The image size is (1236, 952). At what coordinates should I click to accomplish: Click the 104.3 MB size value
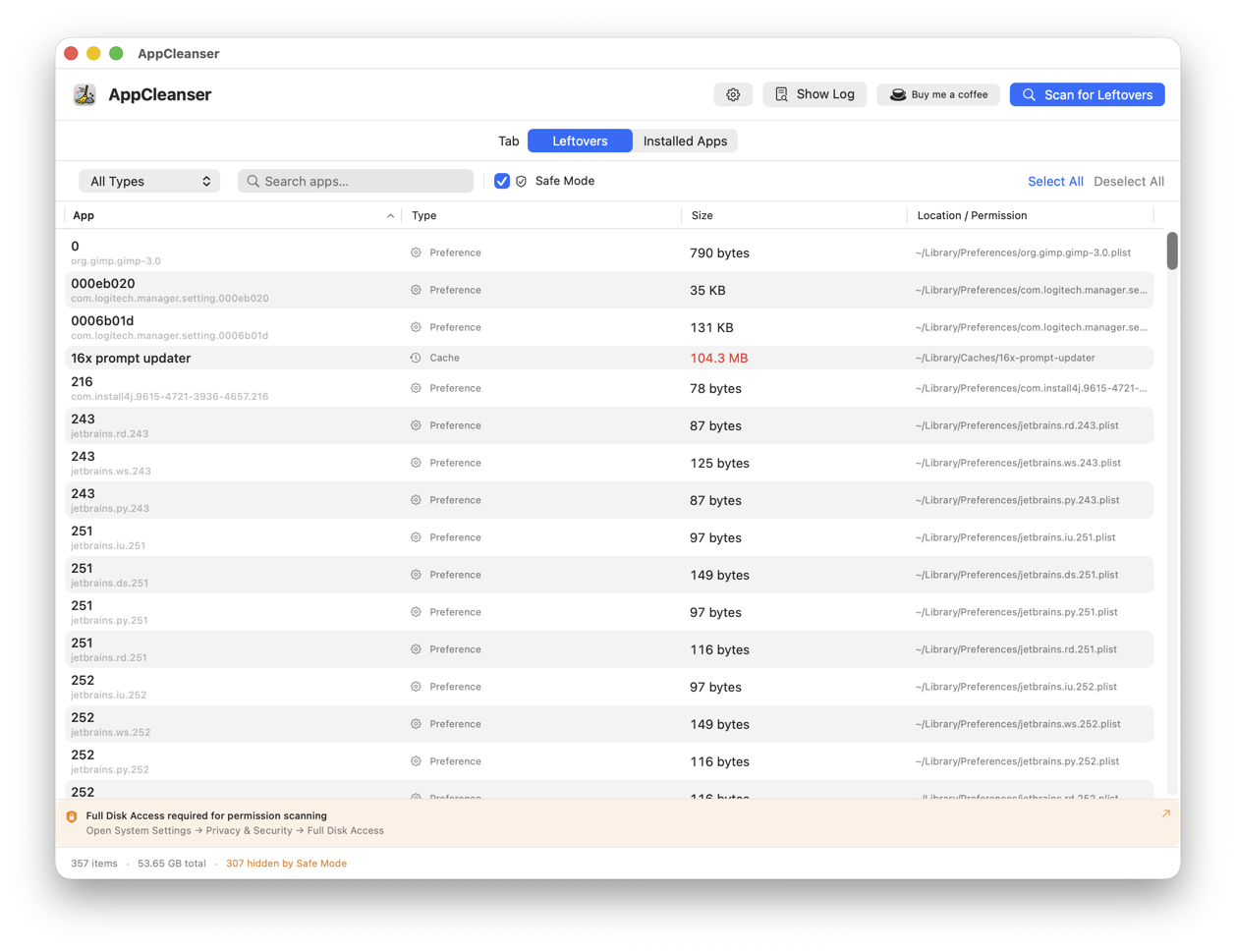[x=718, y=358]
